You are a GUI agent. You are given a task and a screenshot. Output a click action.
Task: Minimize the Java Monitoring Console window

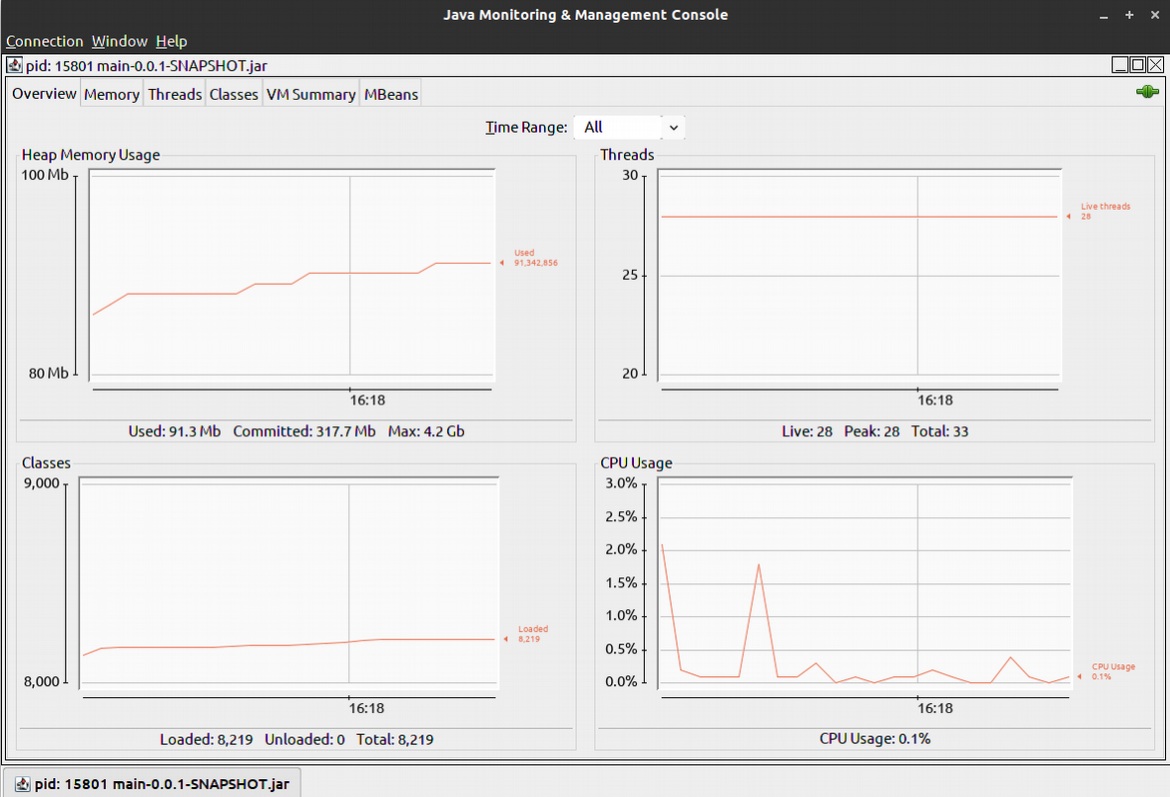[1104, 15]
